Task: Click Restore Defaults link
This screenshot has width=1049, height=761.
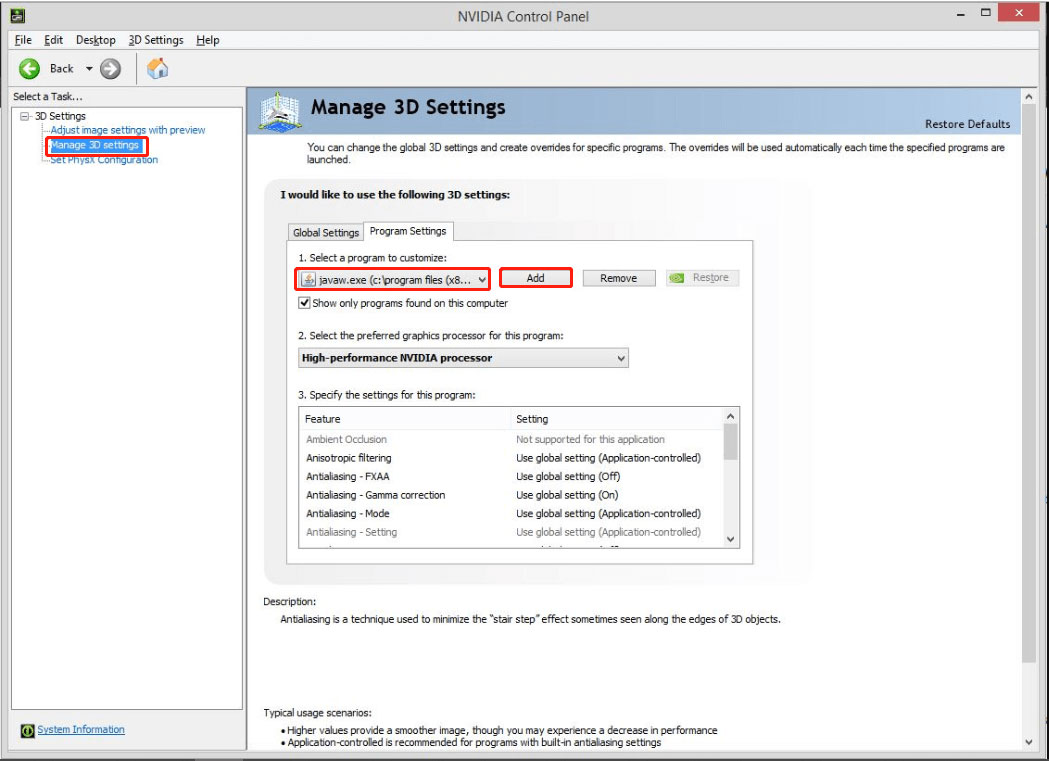Action: (967, 124)
